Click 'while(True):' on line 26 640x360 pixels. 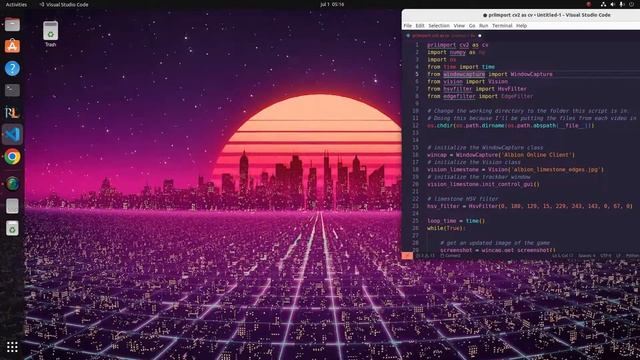coord(446,229)
